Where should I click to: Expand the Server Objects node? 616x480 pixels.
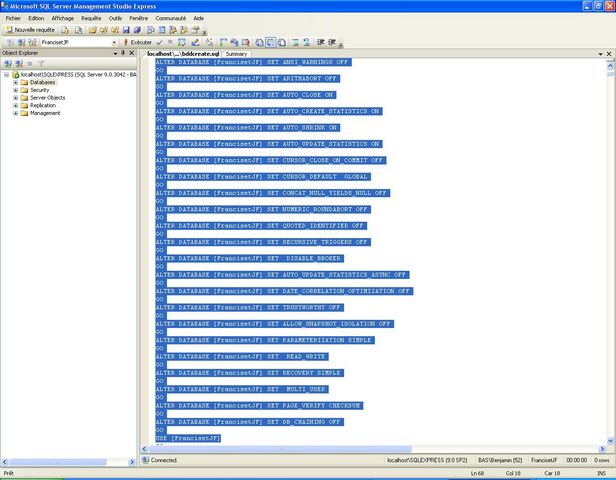click(x=15, y=98)
